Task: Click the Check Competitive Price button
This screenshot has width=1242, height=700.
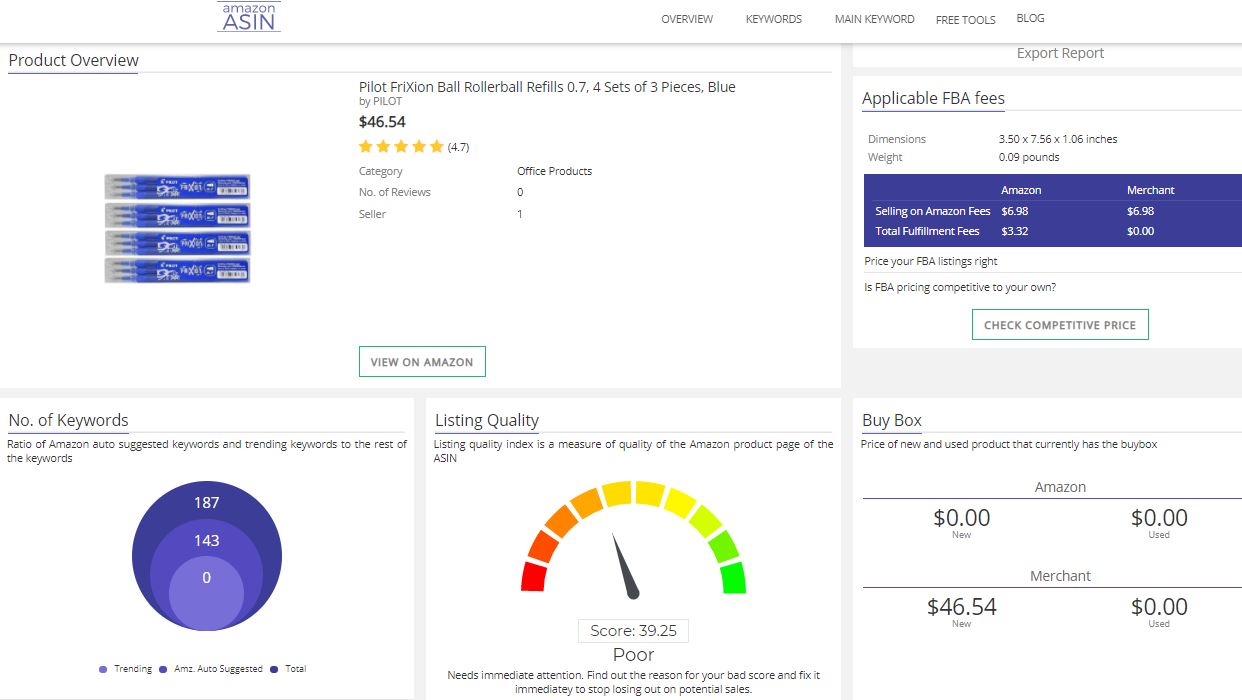Action: click(1060, 325)
